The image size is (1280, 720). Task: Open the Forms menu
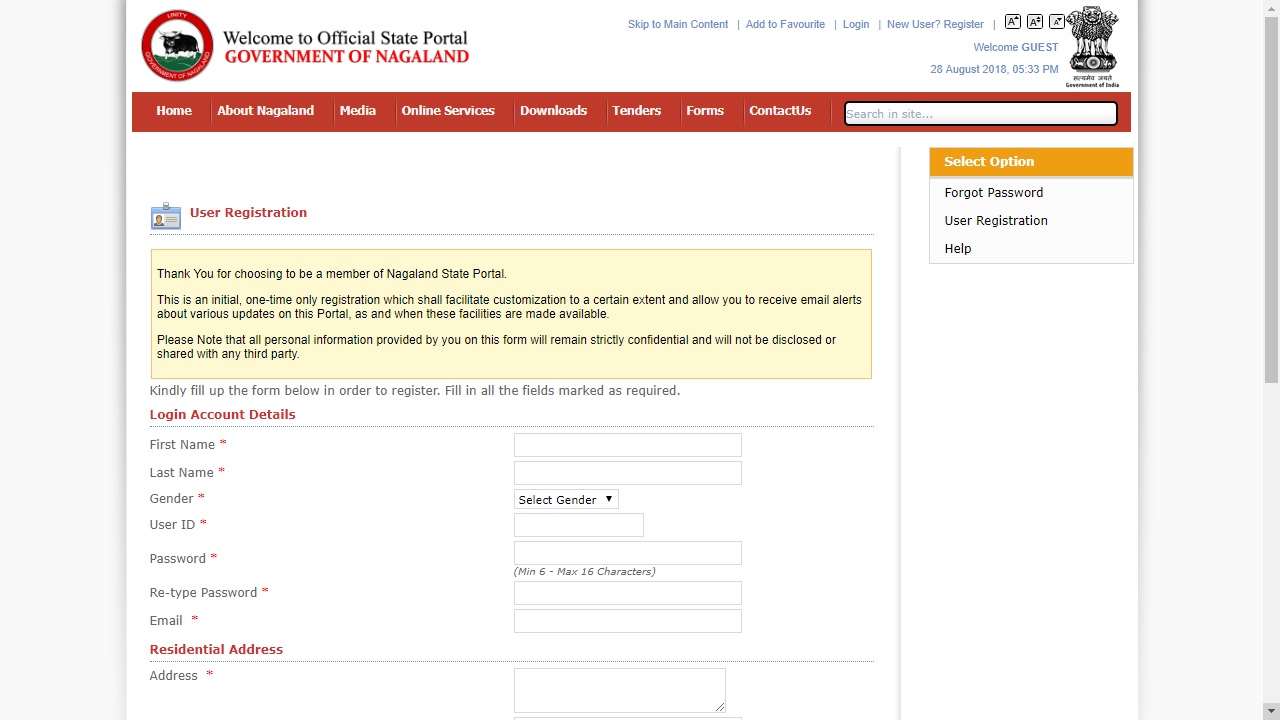click(x=705, y=111)
